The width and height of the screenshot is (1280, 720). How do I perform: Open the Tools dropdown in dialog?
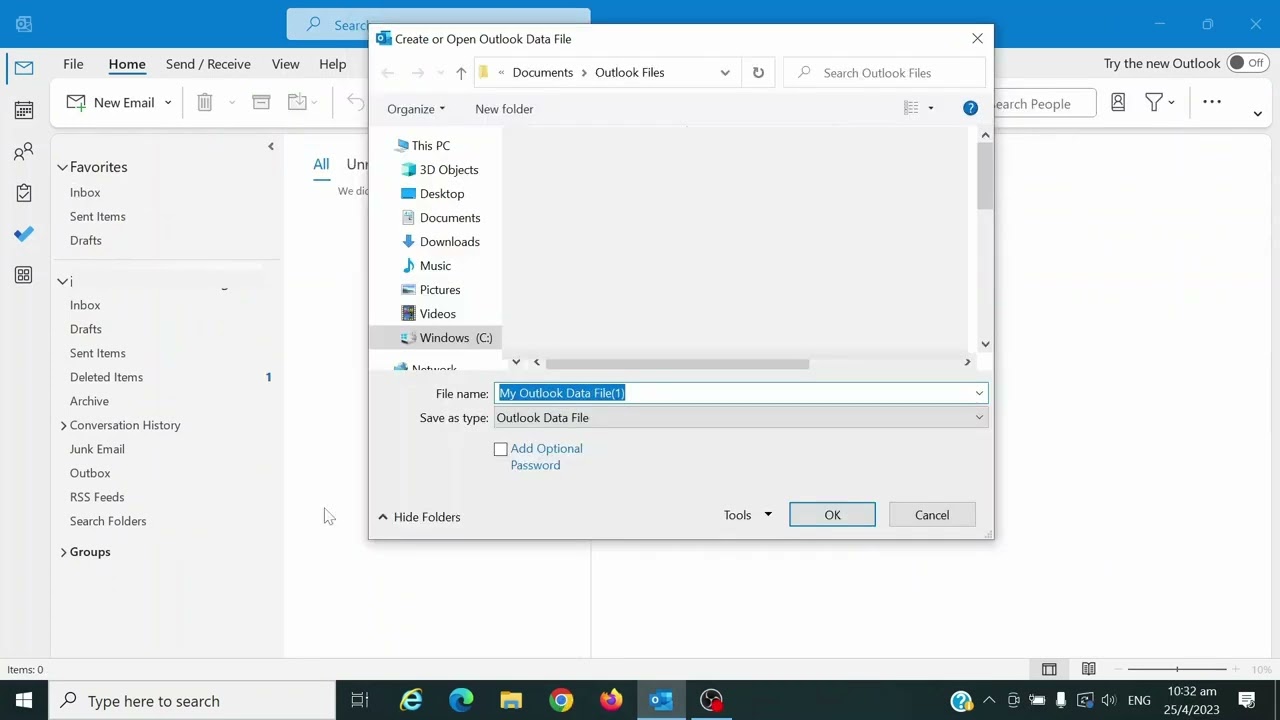point(748,515)
